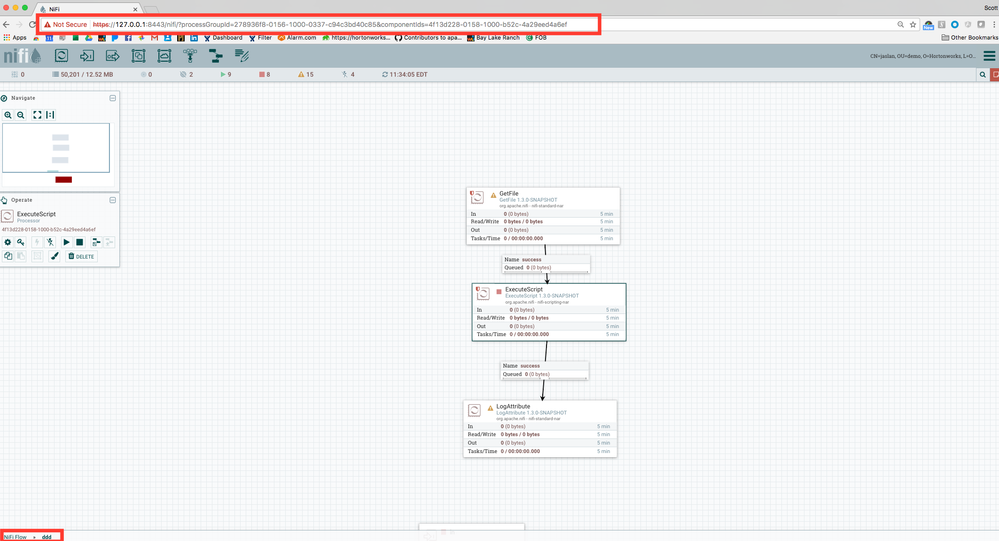Select the success connection below GetFile
Screen dimensions: 999x541
click(546, 264)
